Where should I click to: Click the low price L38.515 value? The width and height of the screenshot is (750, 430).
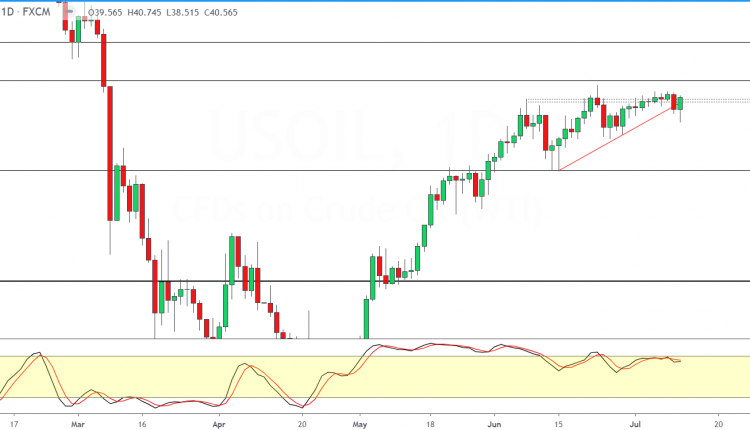(x=183, y=12)
